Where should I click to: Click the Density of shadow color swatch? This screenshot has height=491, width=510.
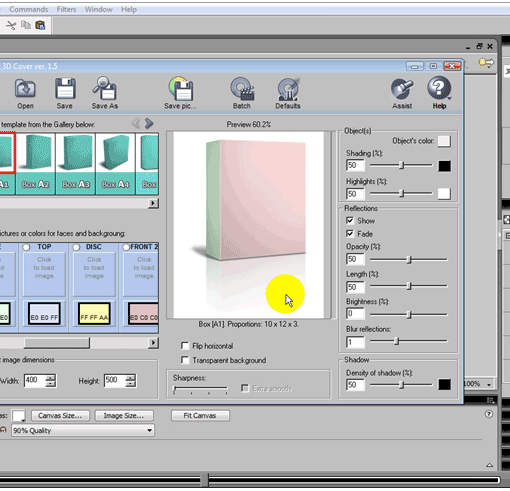click(x=444, y=384)
